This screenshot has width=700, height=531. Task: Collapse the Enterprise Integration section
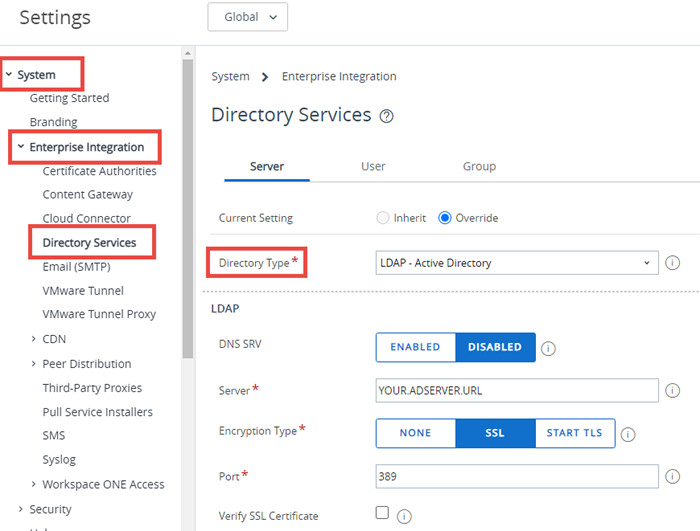click(21, 146)
